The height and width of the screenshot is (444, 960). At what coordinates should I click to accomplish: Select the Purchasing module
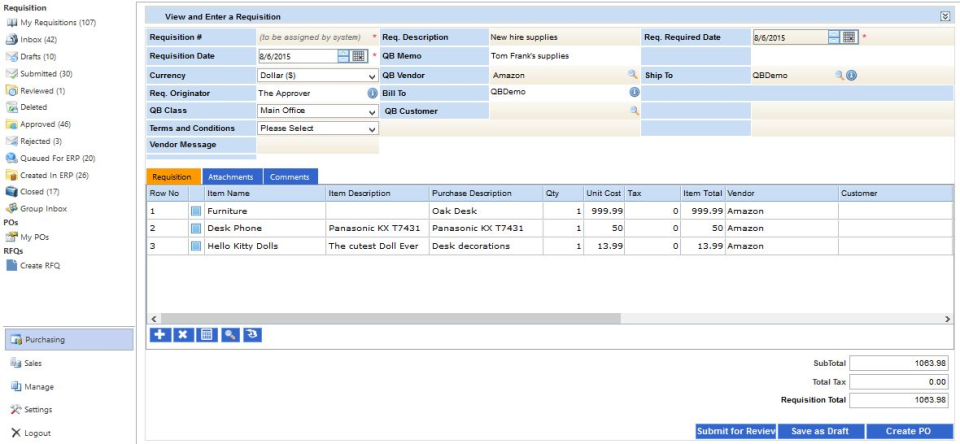click(x=68, y=340)
